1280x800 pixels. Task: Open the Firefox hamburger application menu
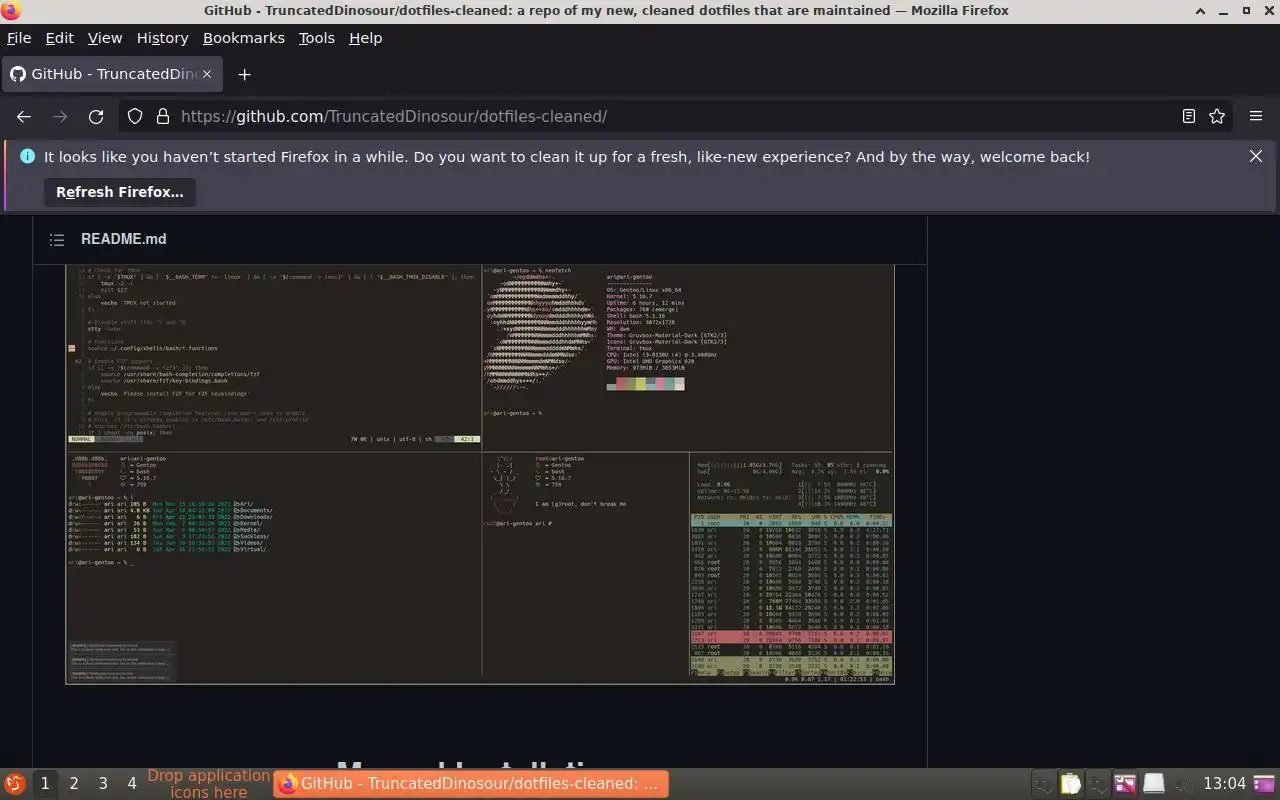click(x=1256, y=116)
